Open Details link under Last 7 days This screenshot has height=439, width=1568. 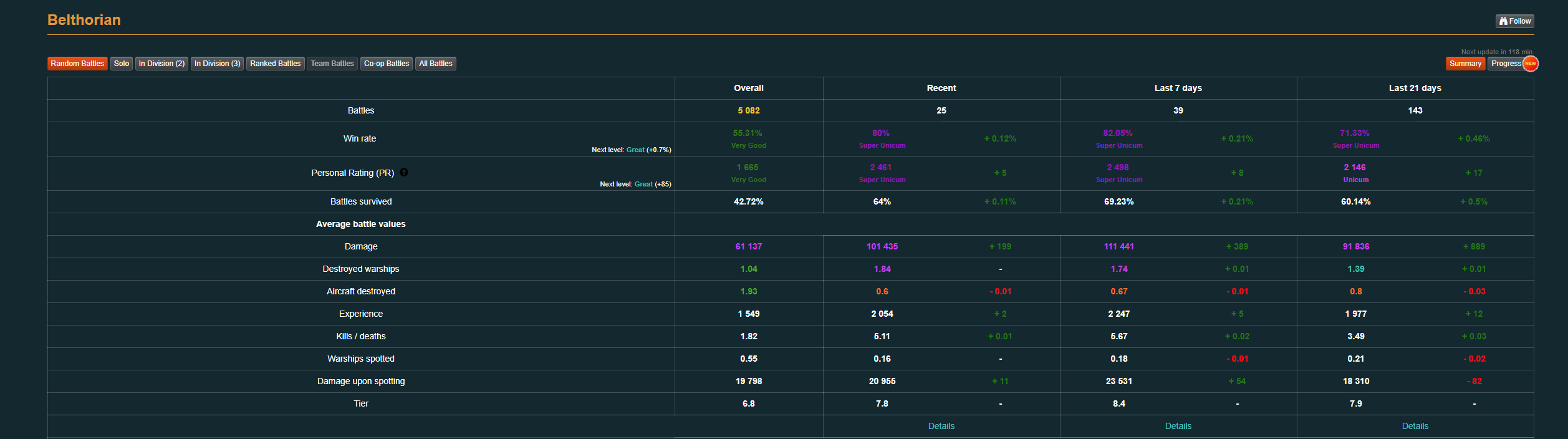pos(1178,426)
